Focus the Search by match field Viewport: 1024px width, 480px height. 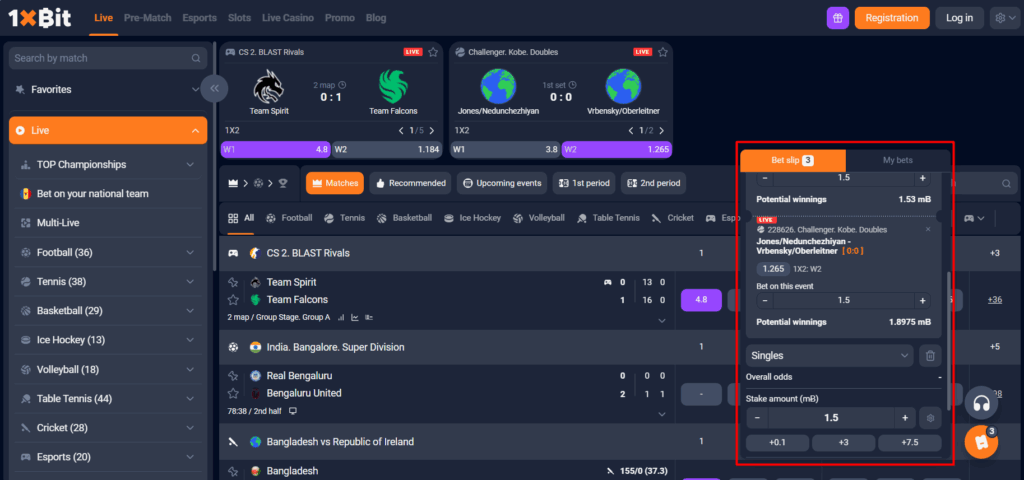point(108,58)
